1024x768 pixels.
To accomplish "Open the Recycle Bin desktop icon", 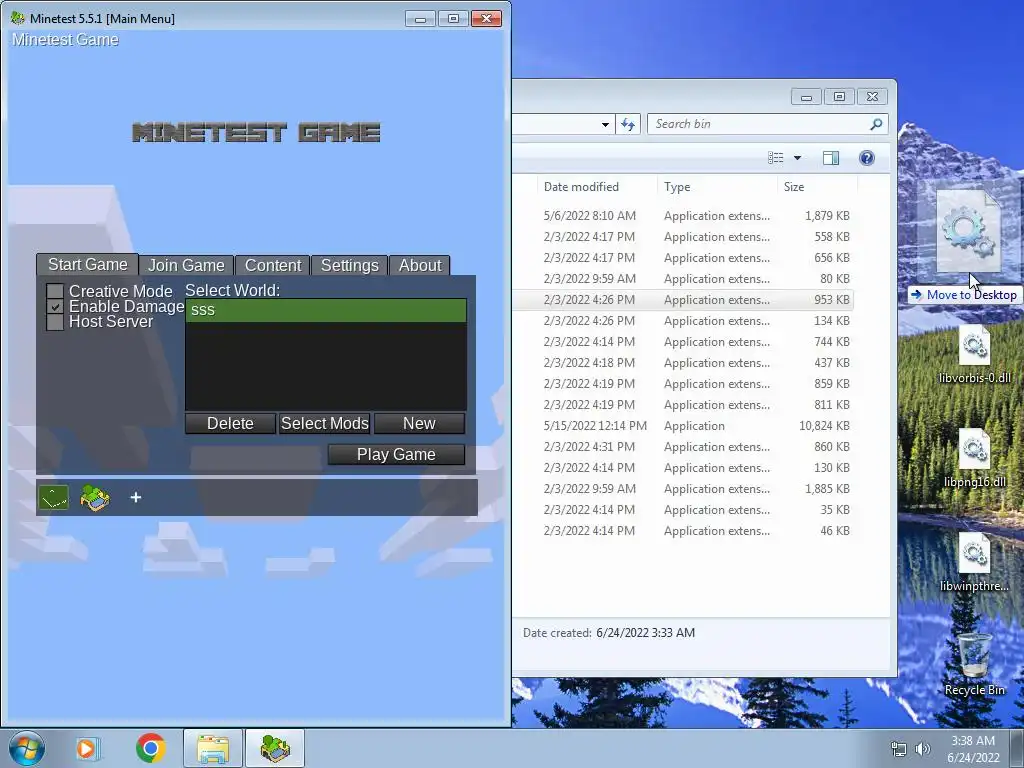I will (x=974, y=665).
